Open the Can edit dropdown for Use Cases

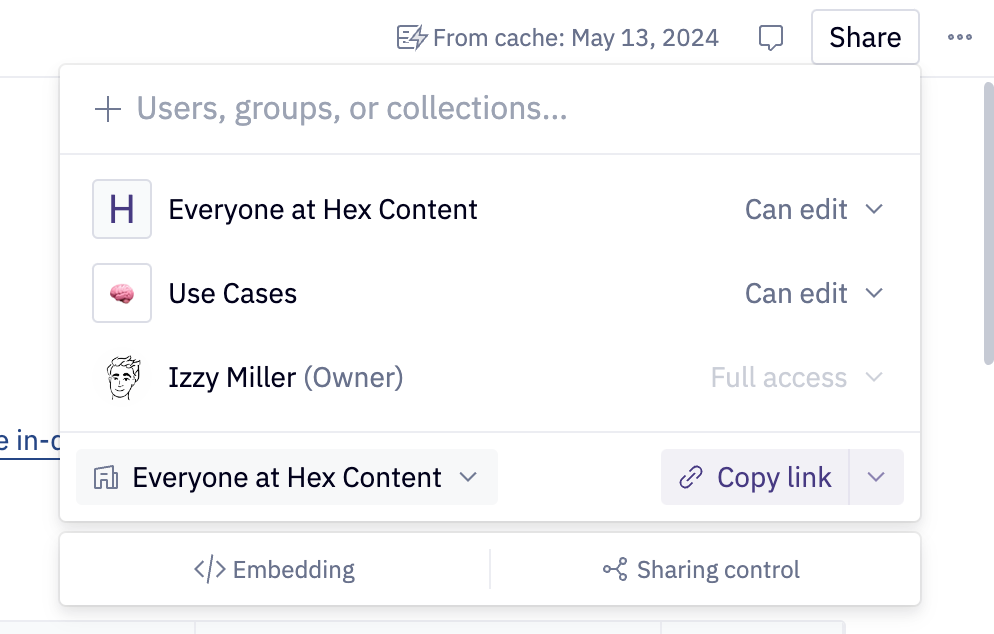[815, 293]
